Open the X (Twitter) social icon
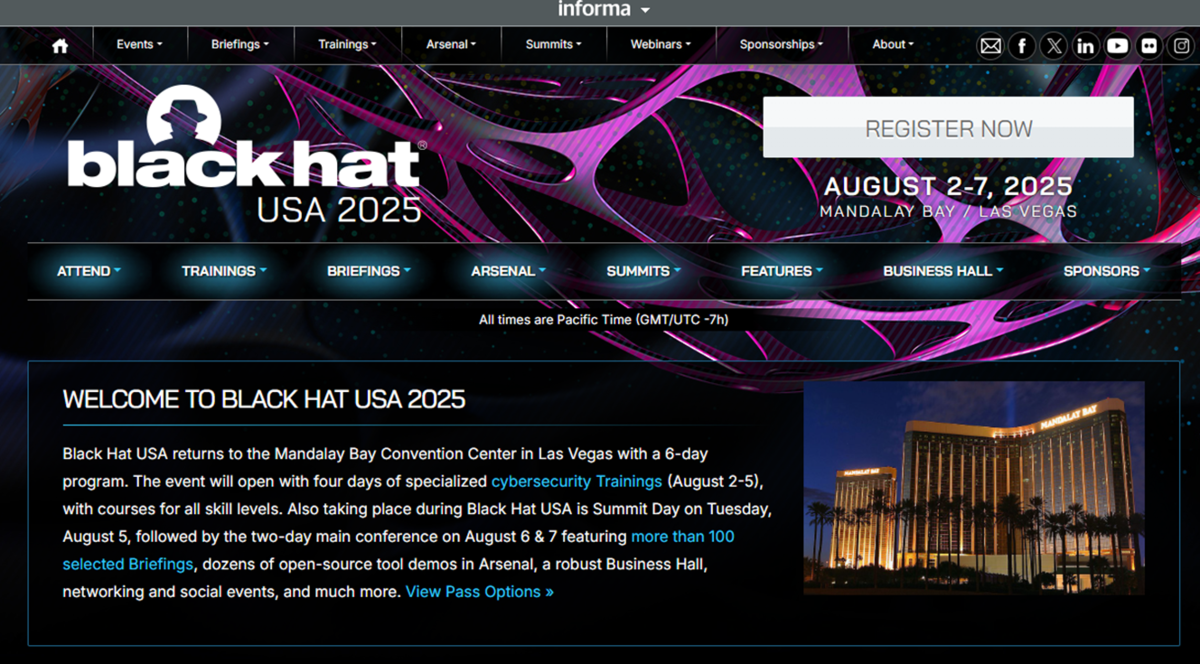The width and height of the screenshot is (1200, 664). pos(1054,45)
